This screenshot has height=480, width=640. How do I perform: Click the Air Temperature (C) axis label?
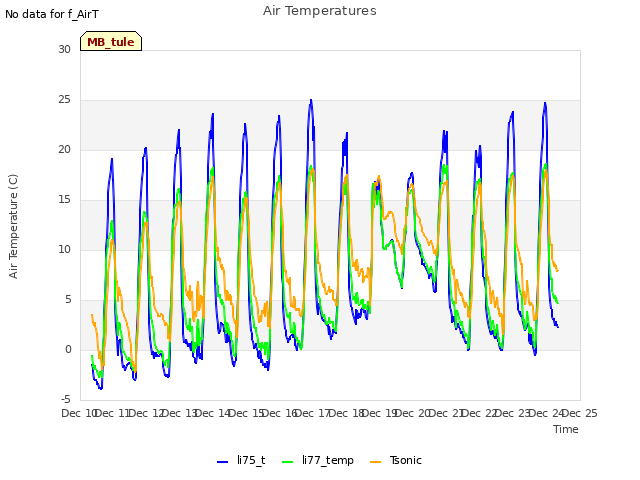coord(13,227)
